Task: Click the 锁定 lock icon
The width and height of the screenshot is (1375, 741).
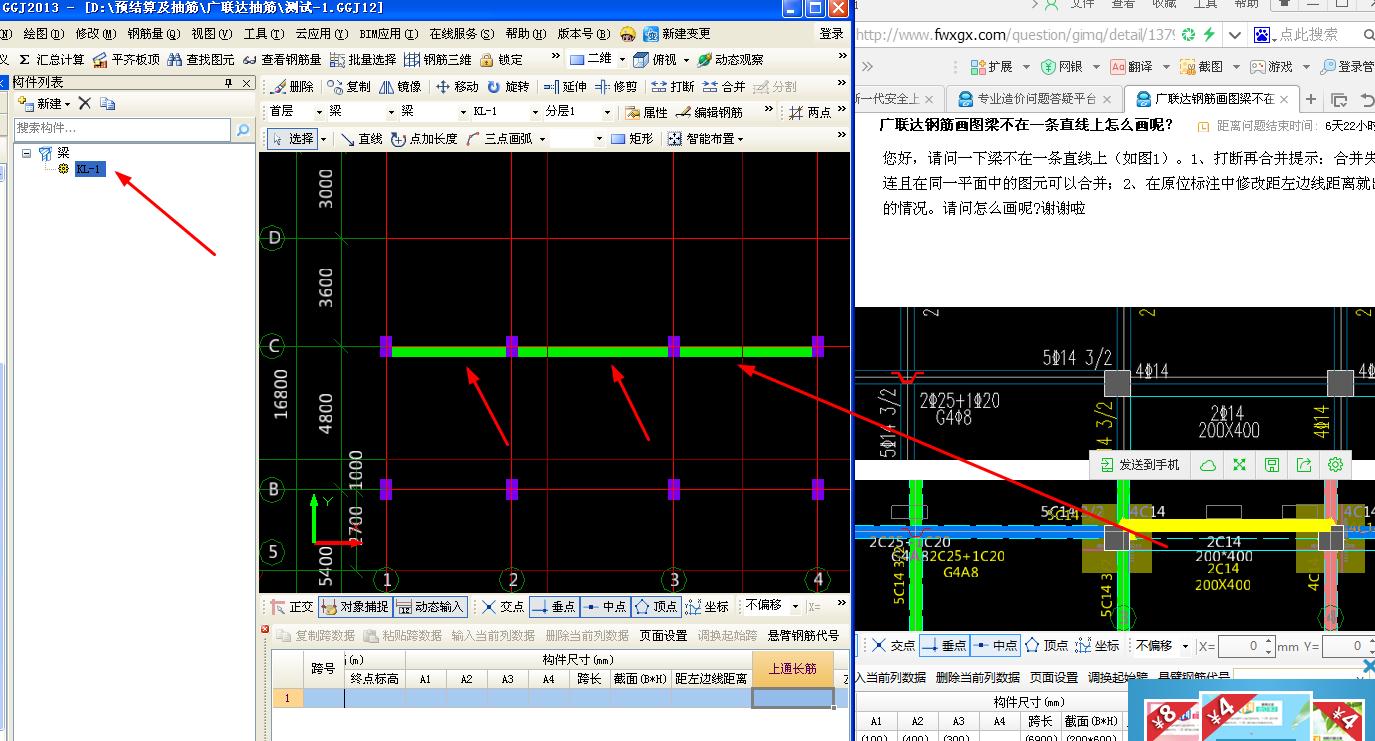Action: [501, 60]
